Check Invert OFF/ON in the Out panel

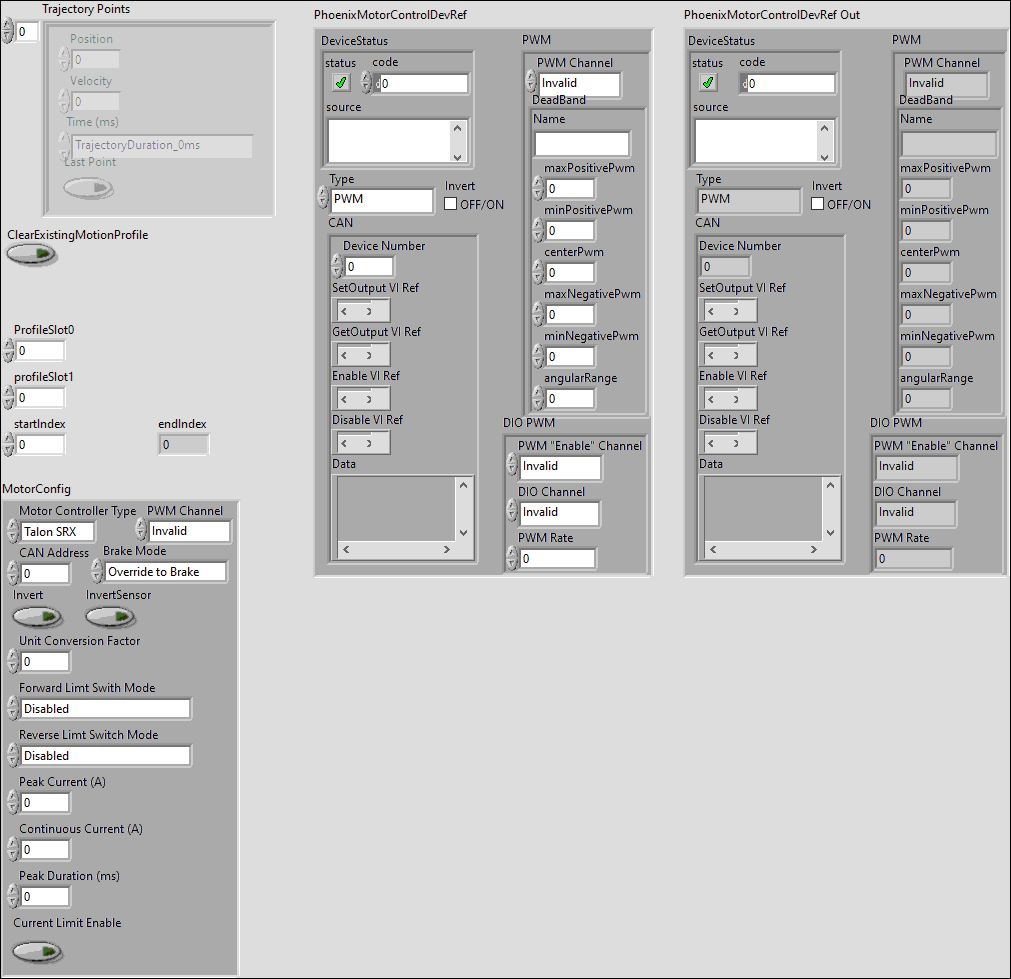click(x=817, y=204)
